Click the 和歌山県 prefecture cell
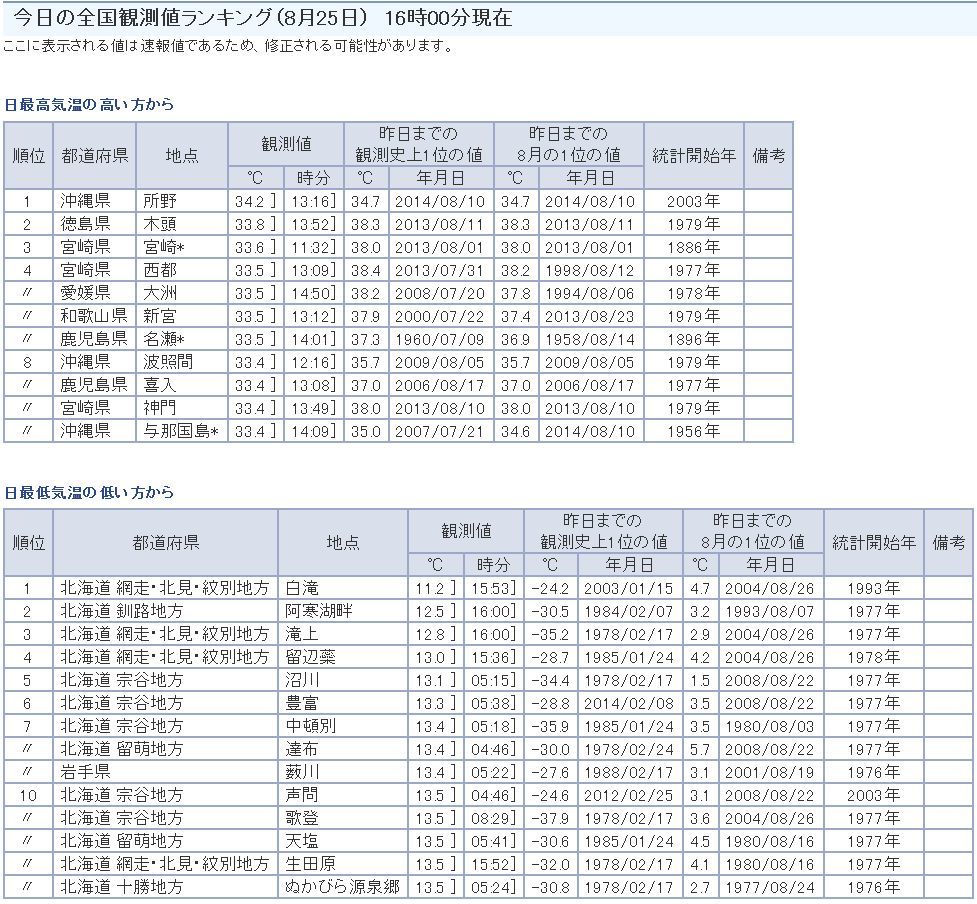Viewport: 977px width, 904px height. click(92, 316)
